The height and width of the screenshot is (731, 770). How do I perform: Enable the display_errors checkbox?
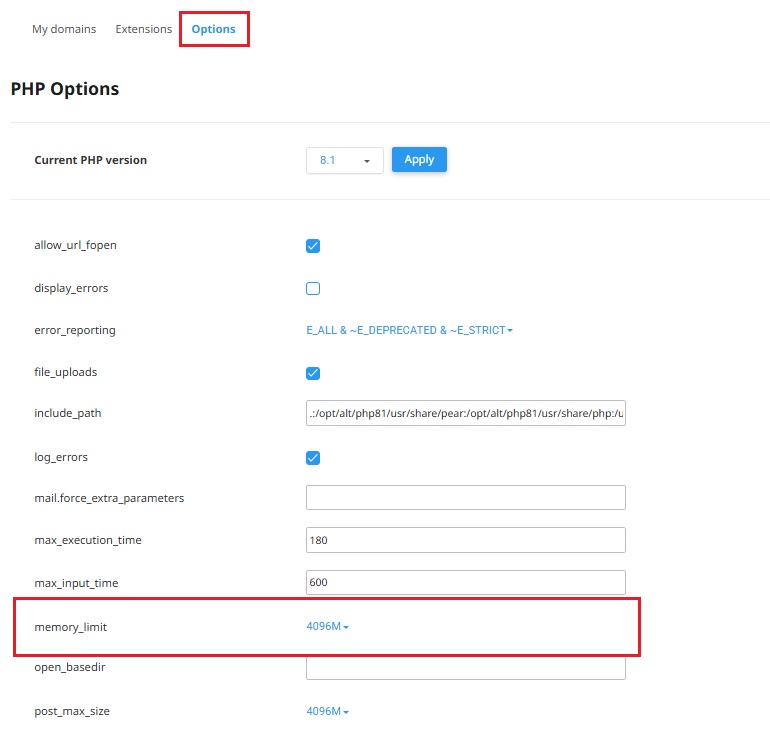[x=313, y=288]
